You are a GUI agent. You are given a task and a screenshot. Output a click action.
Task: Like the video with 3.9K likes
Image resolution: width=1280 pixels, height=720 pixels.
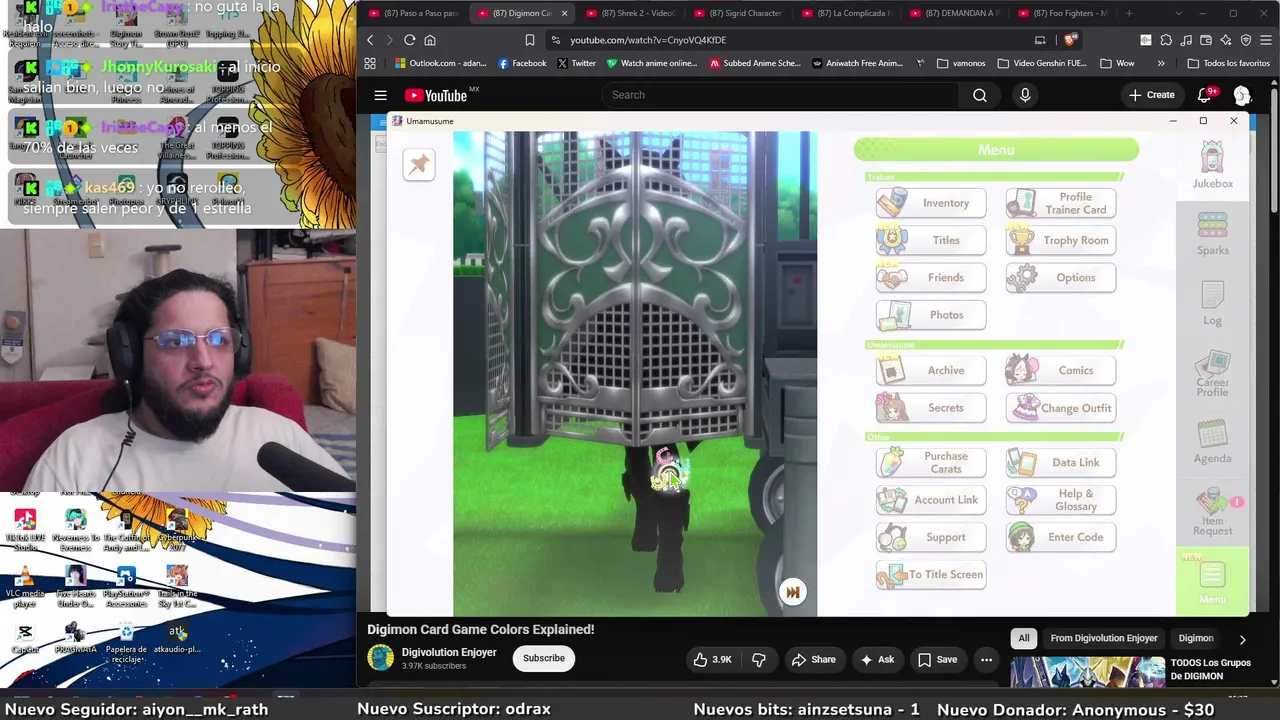(x=713, y=660)
